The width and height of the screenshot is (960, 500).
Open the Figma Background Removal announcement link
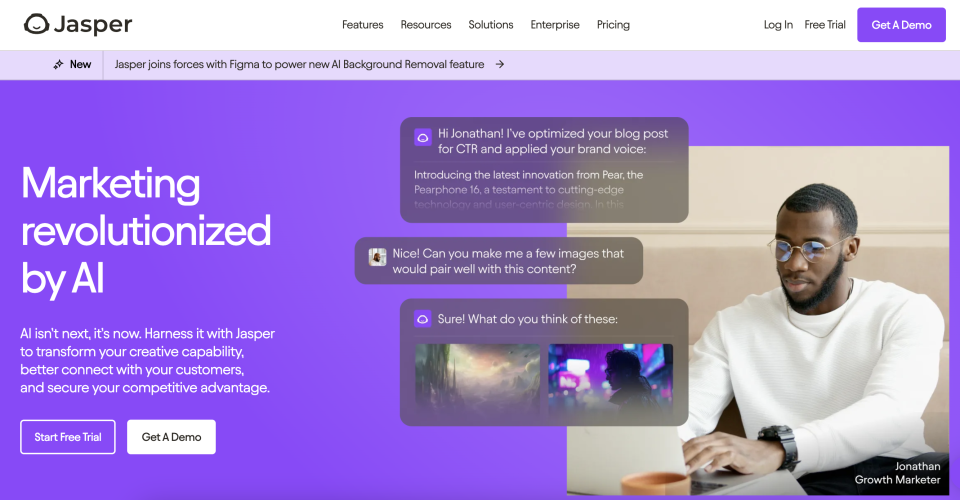tap(299, 64)
